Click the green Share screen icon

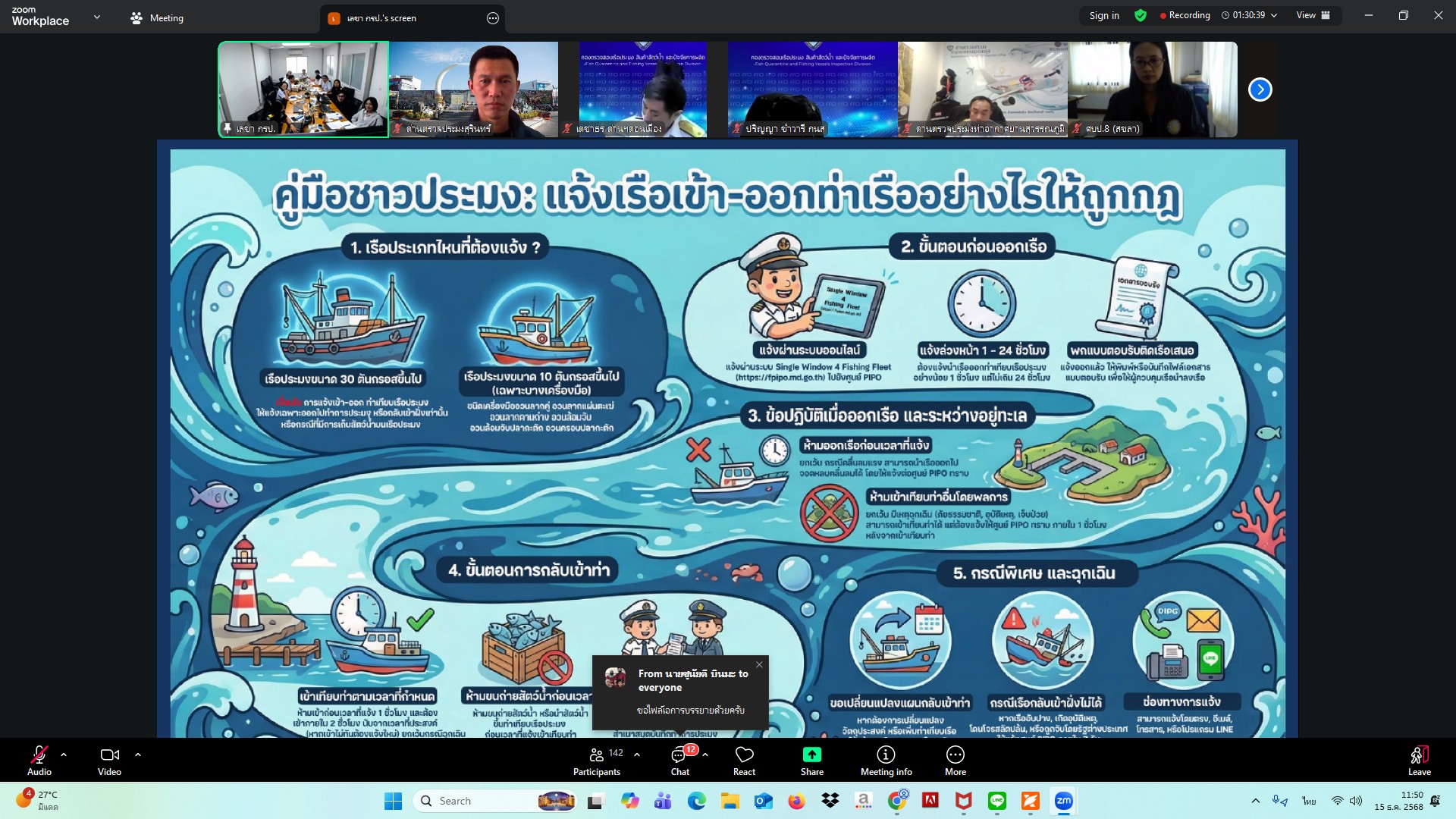pos(811,755)
